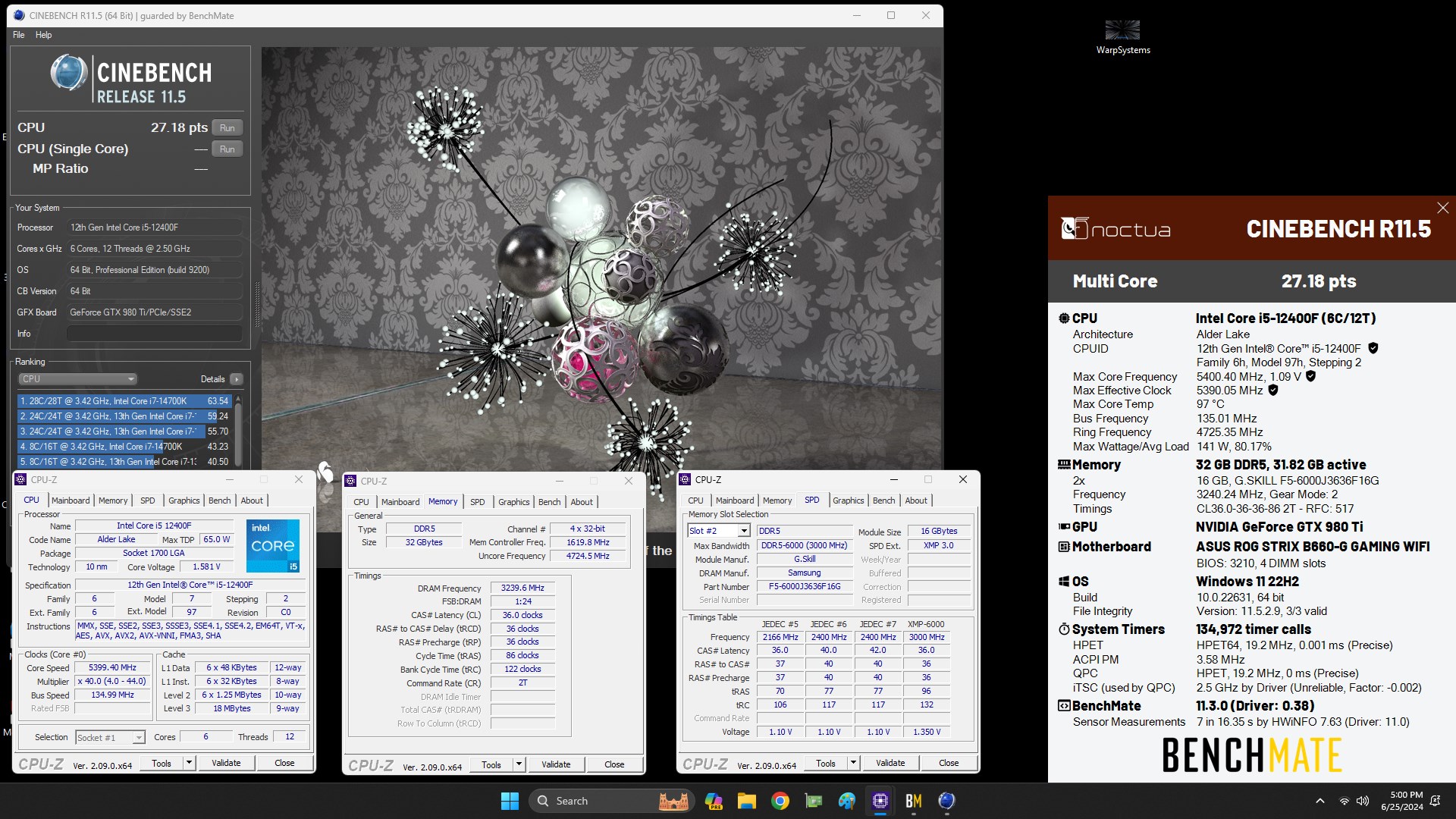Click the Cinebench Info input field
Image resolution: width=1456 pixels, height=819 pixels.
[155, 334]
